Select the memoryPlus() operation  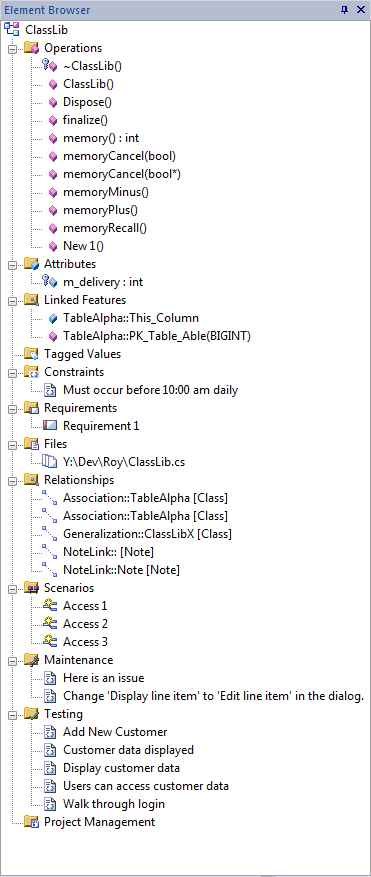click(101, 210)
